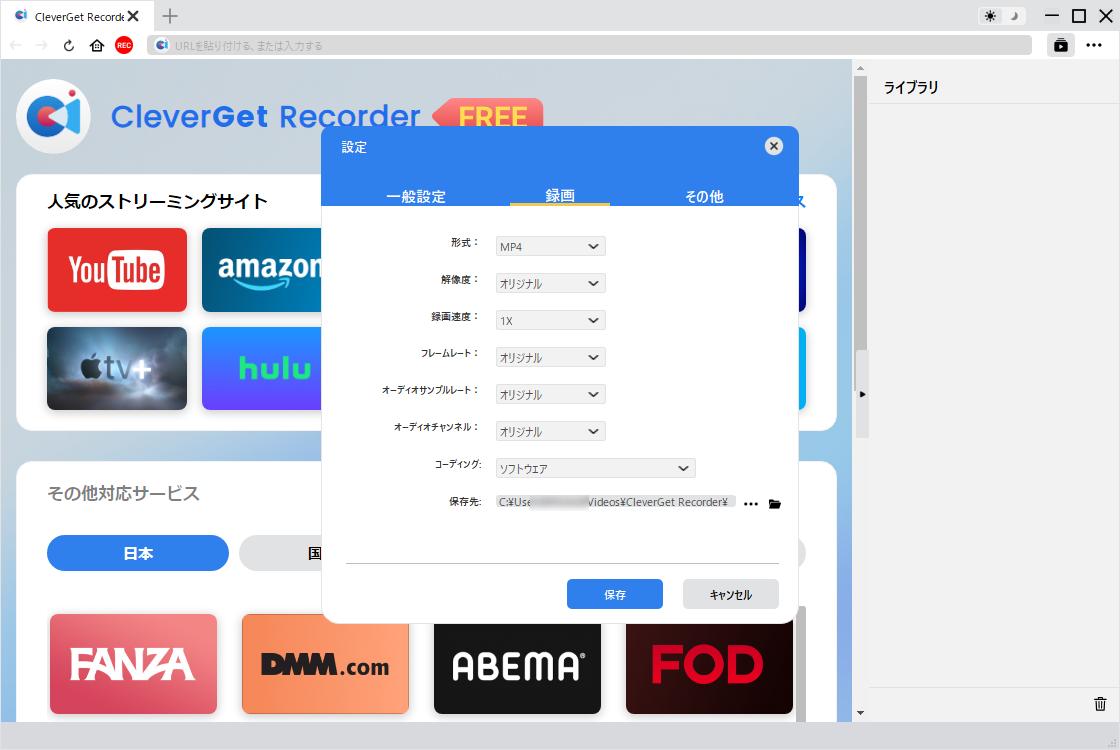This screenshot has width=1120, height=750.
Task: Expand the 解像度 dropdown
Action: point(551,284)
